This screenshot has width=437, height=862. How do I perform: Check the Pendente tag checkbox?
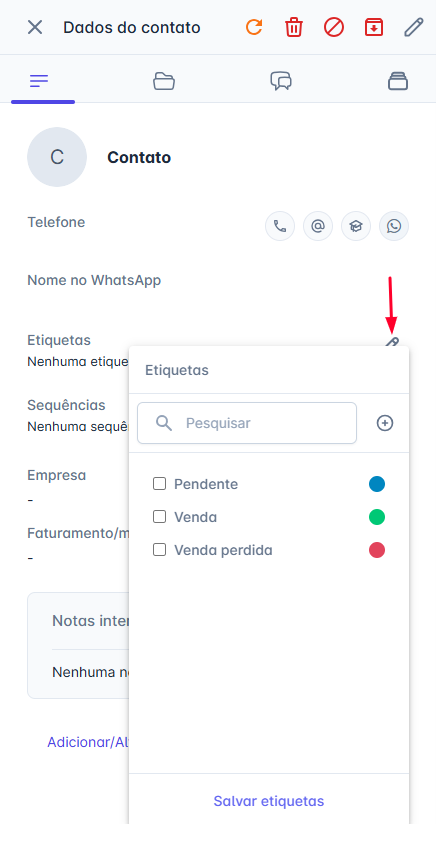pos(159,484)
